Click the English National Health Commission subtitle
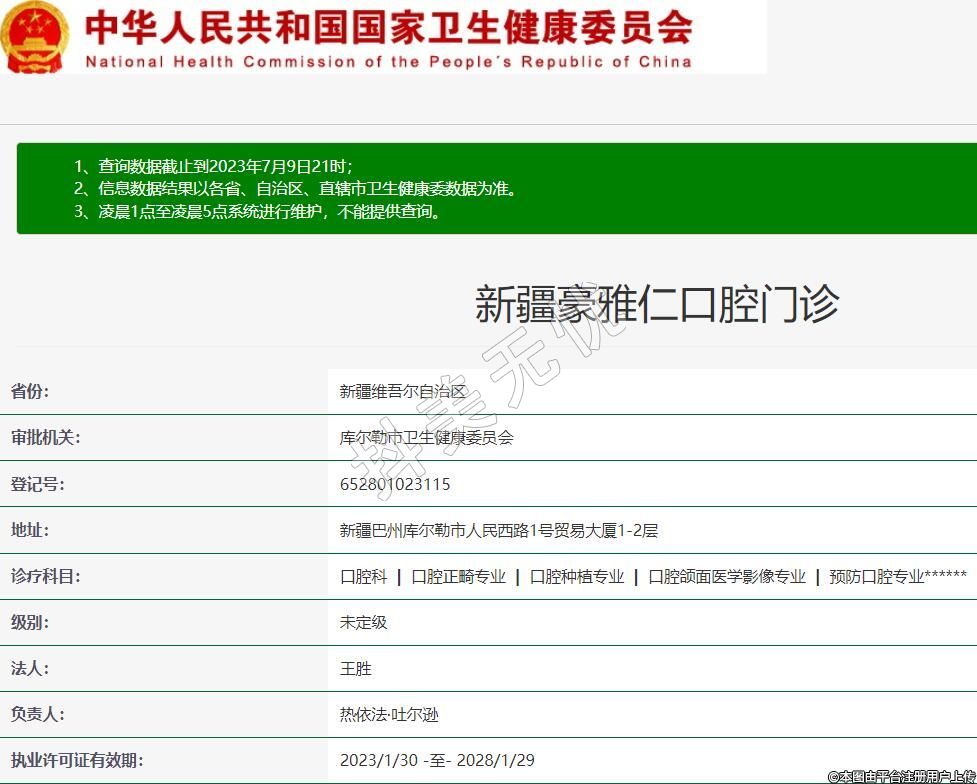Image resolution: width=977 pixels, height=784 pixels. click(x=388, y=62)
